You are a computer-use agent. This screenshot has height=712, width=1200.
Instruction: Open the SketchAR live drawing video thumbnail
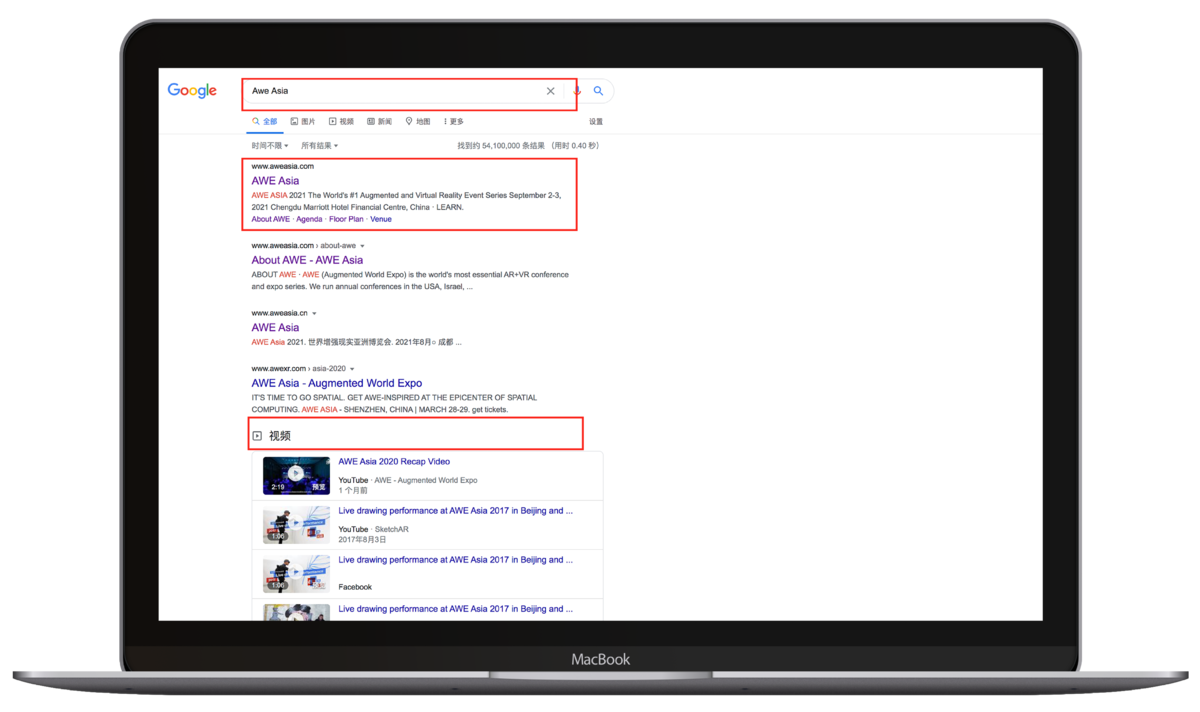pos(296,525)
